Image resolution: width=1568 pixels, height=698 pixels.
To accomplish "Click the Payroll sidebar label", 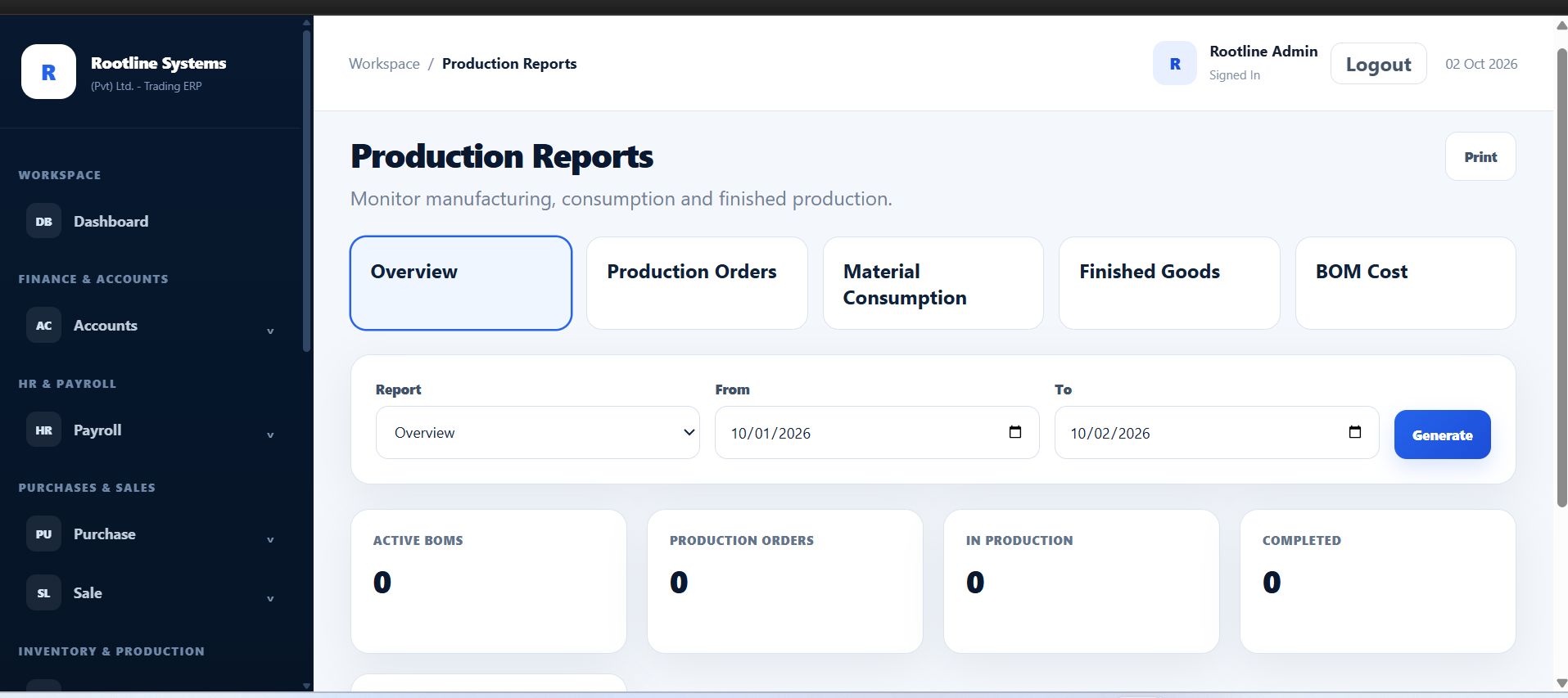I will click(x=97, y=430).
